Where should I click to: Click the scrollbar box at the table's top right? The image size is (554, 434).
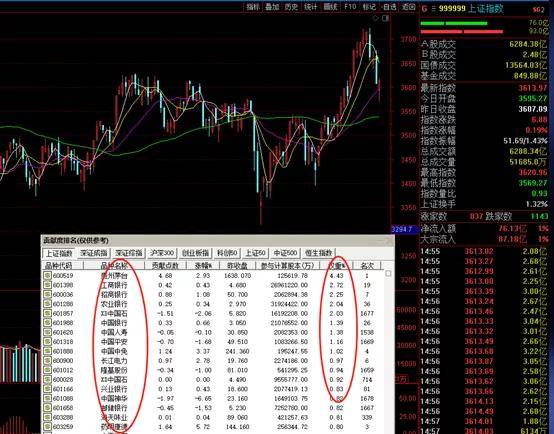[x=388, y=274]
